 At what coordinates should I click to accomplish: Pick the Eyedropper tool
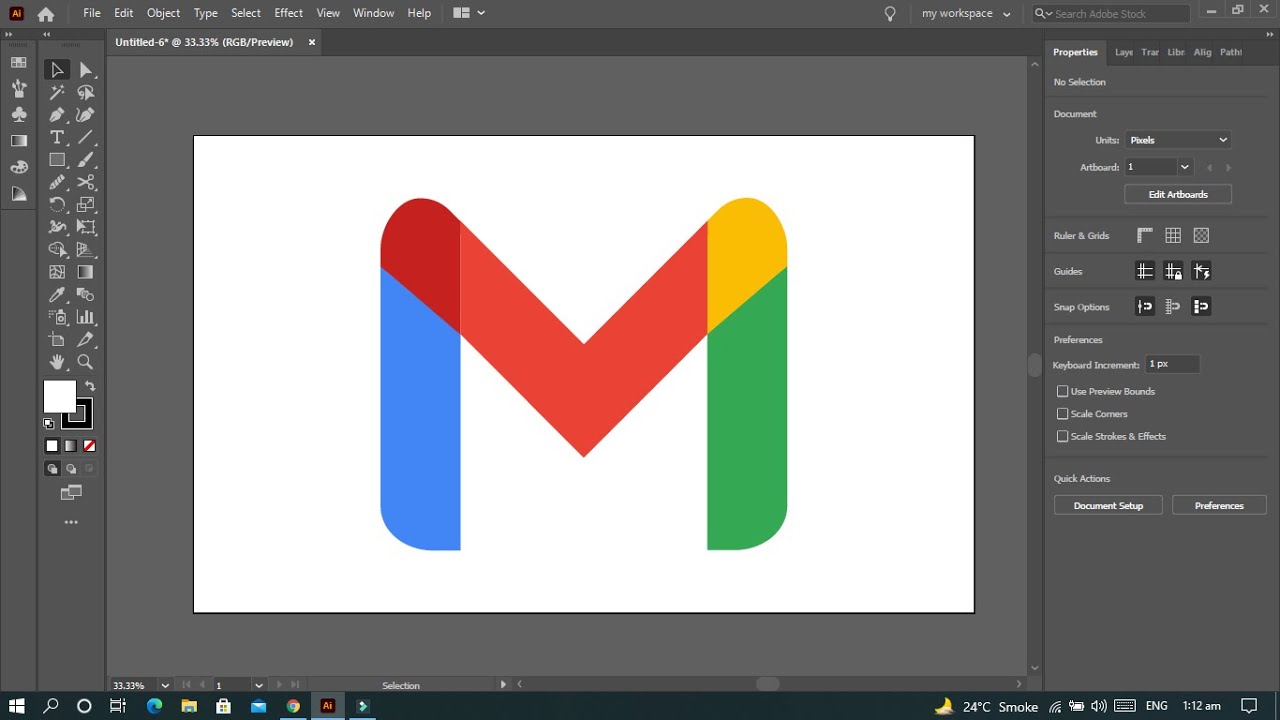pos(57,295)
